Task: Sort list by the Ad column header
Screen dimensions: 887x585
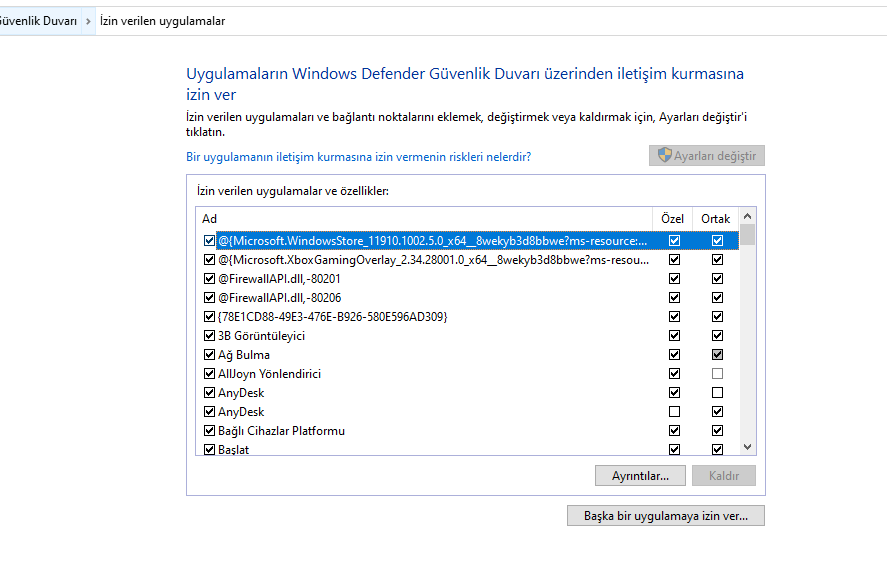Action: point(420,218)
